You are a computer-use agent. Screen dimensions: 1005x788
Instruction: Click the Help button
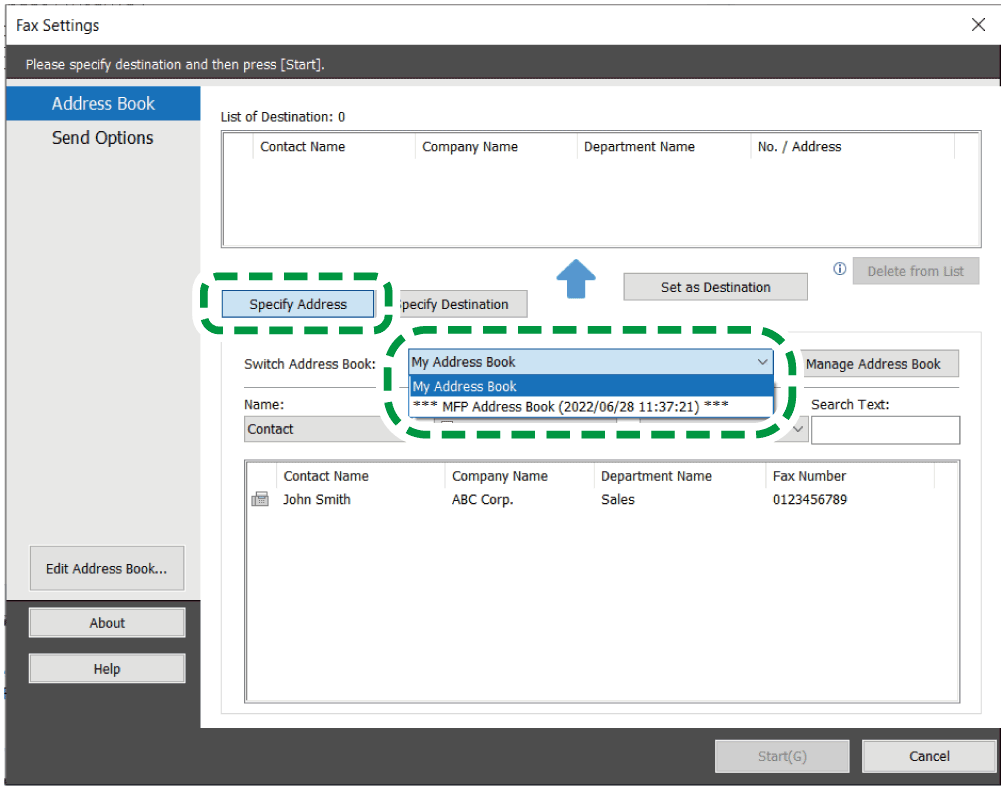[107, 669]
